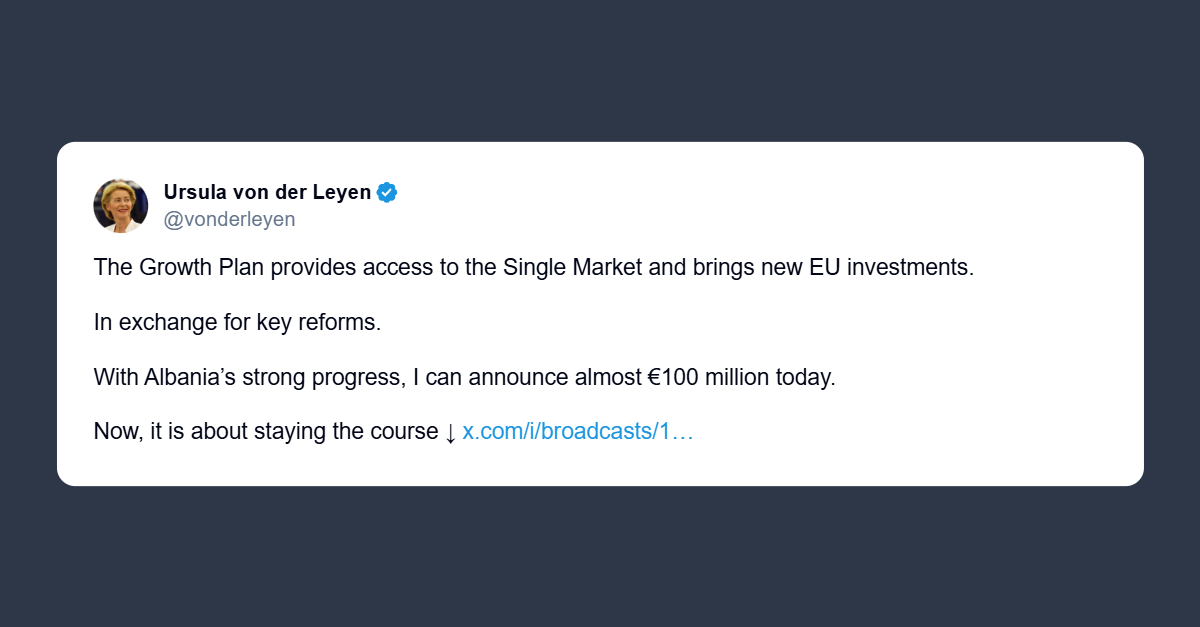Click the @vonderleyen handle

(229, 219)
